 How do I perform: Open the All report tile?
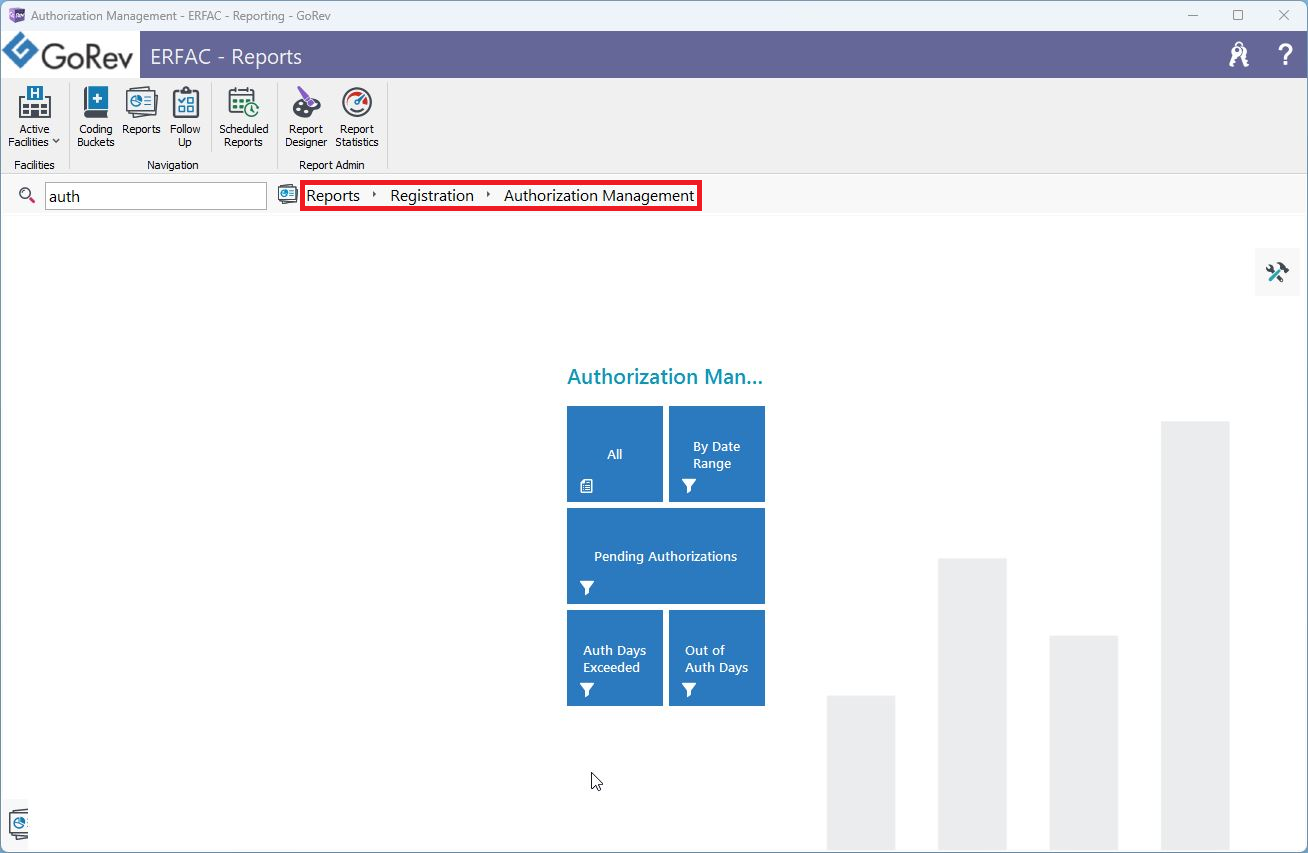click(615, 454)
